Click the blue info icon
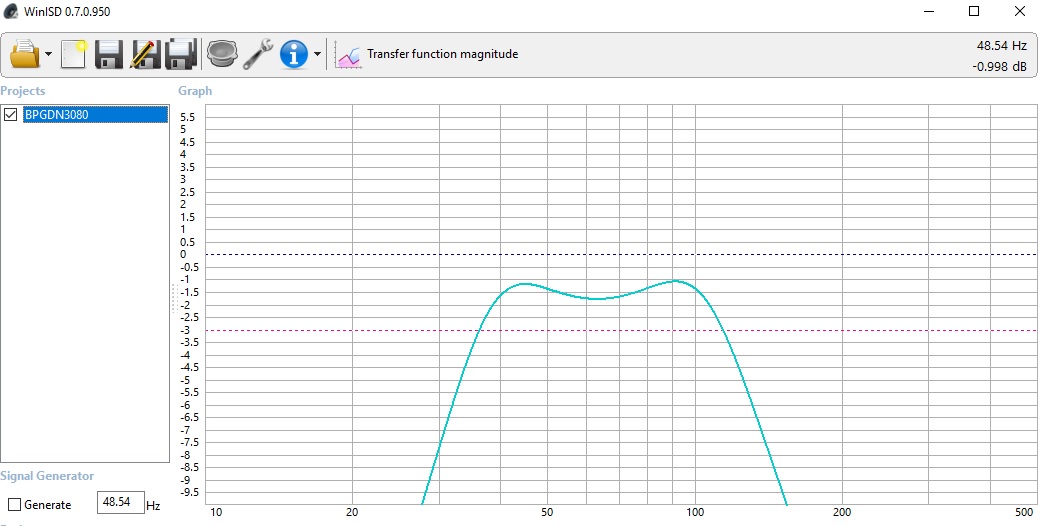This screenshot has width=1042, height=526. tap(294, 54)
